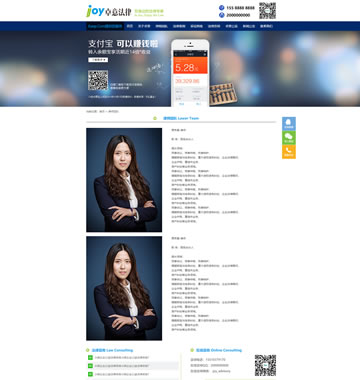Open the first lawyer portrait photo
This screenshot has width=360, height=380.
point(124,180)
